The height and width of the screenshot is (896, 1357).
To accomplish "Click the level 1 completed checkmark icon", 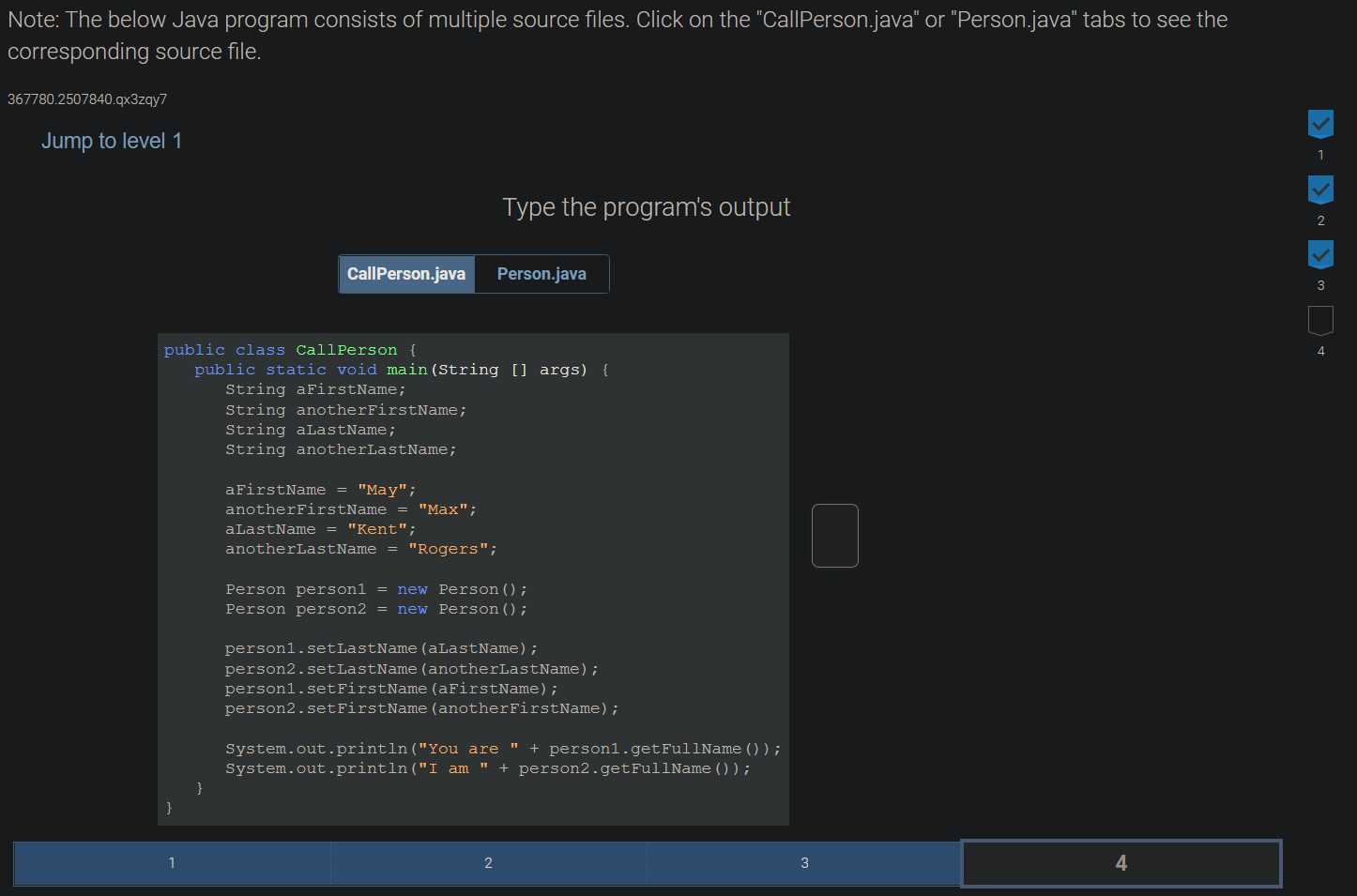I will pyautogui.click(x=1320, y=124).
